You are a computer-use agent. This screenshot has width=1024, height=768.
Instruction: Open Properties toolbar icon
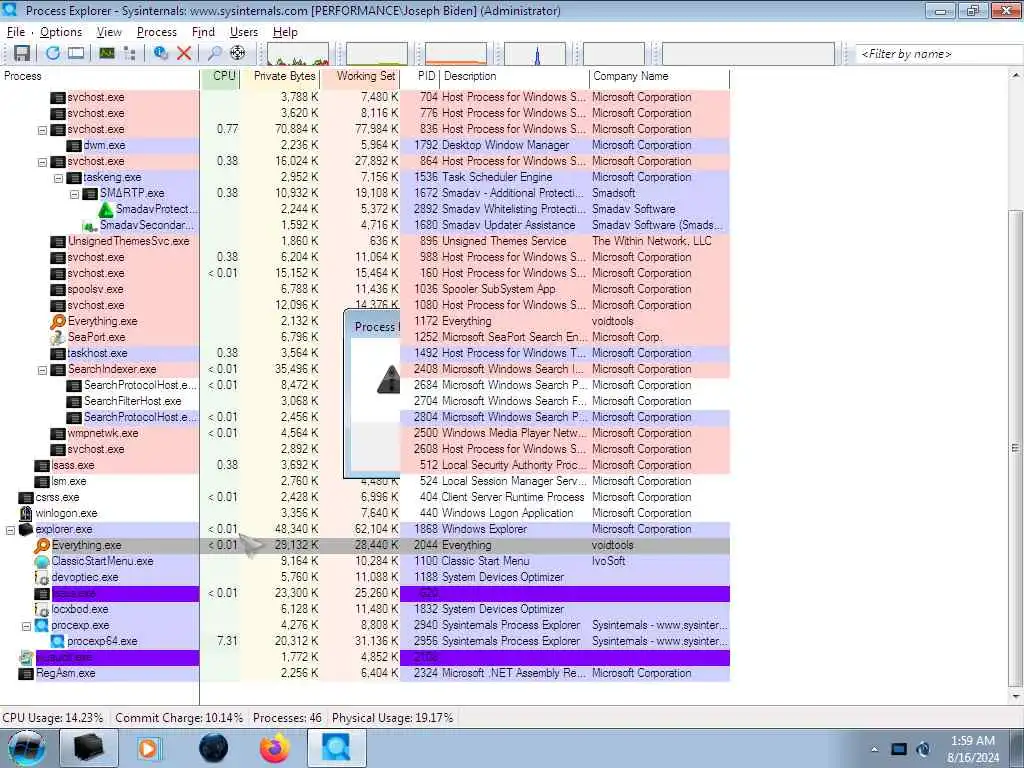tap(161, 53)
